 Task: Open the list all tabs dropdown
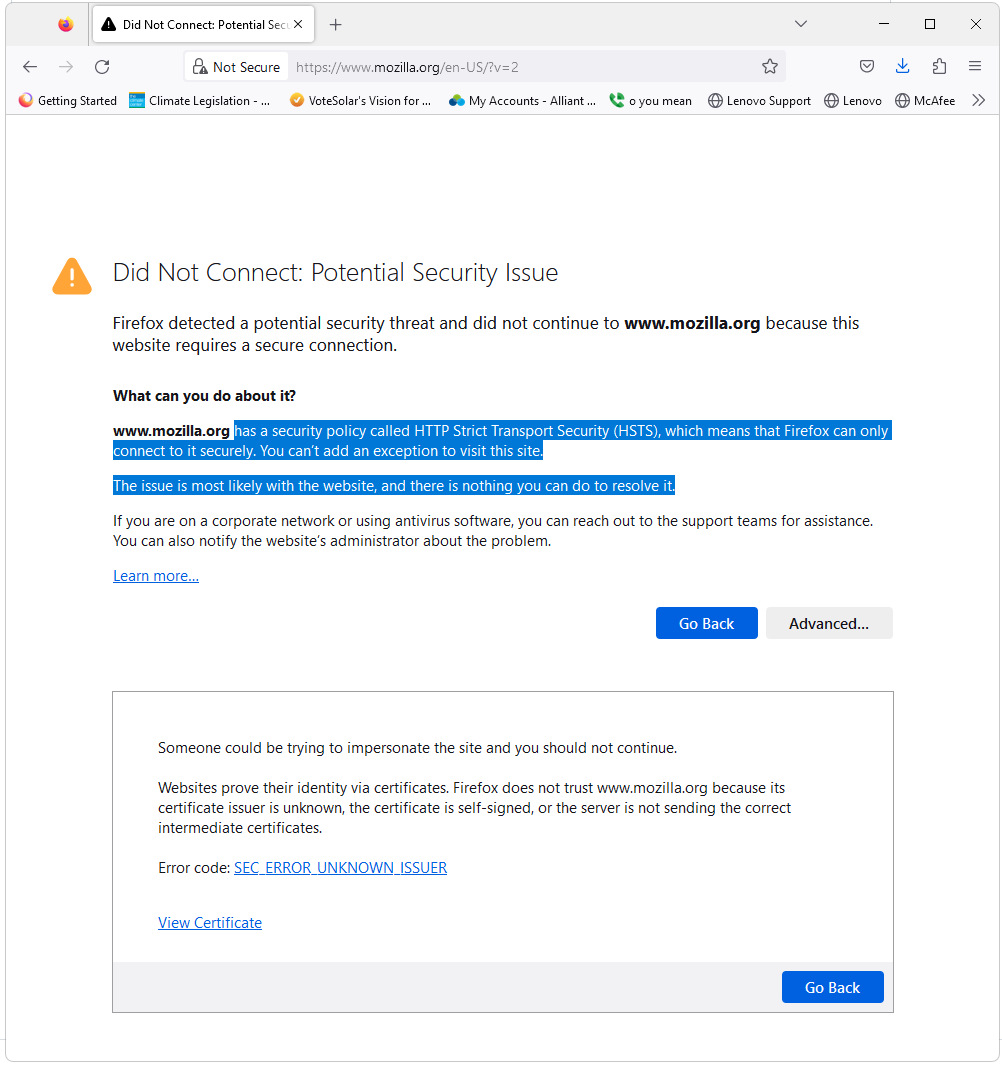[x=800, y=23]
